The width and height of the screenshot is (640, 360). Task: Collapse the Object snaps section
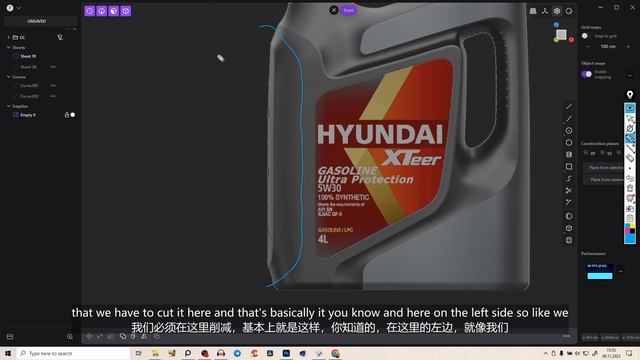[630, 76]
